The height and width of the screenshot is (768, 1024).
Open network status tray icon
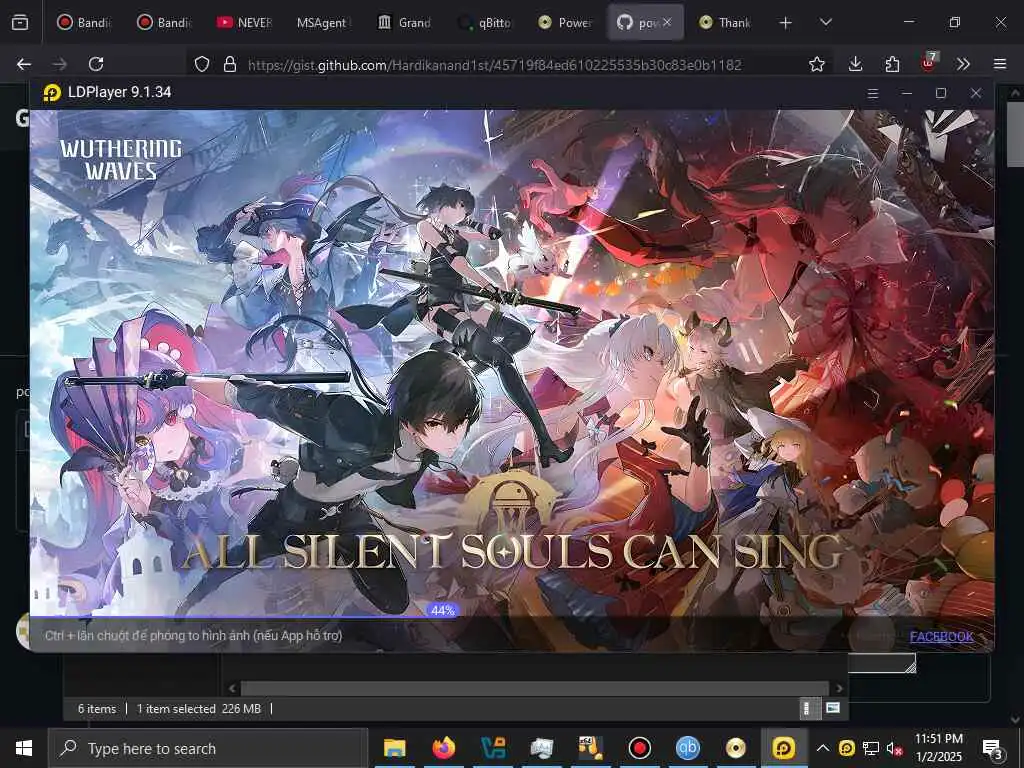click(871, 748)
